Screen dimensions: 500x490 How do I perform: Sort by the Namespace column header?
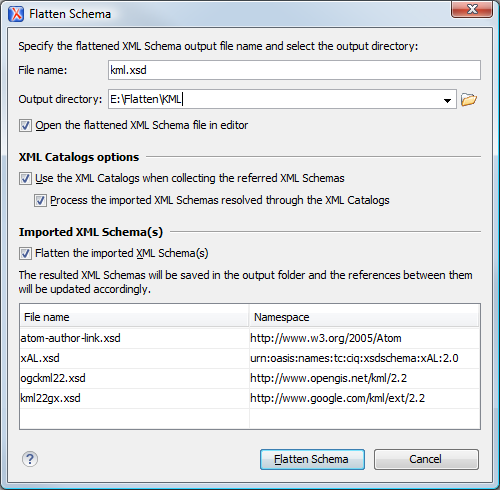pos(364,317)
